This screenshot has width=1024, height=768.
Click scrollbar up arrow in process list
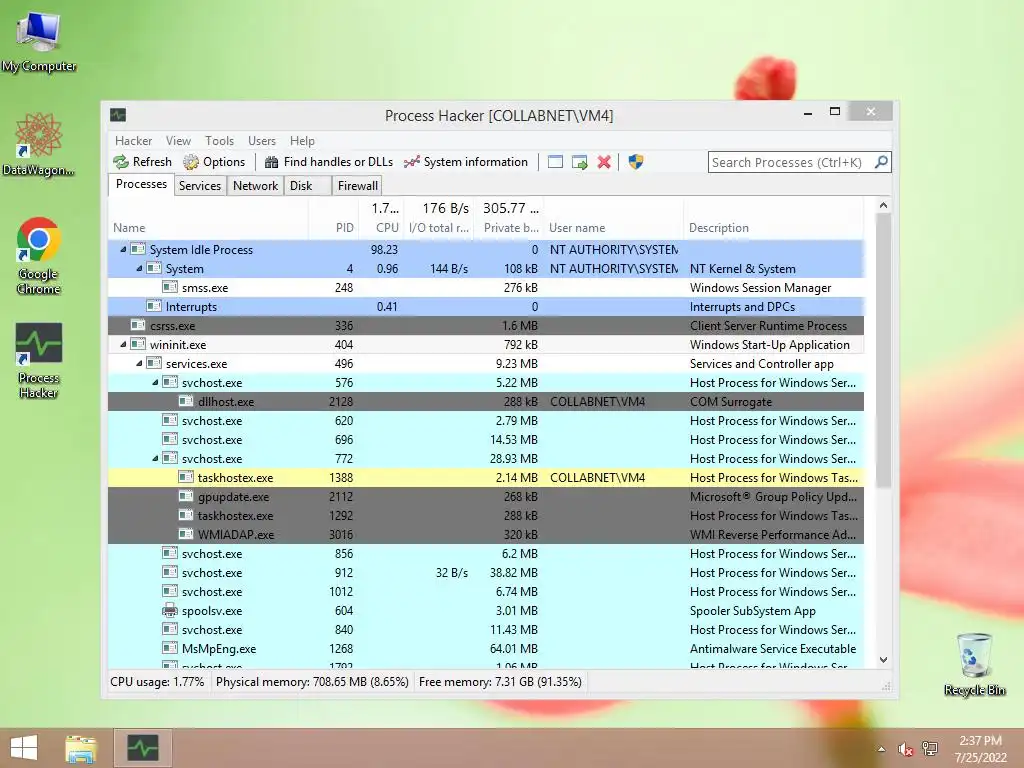(x=883, y=205)
